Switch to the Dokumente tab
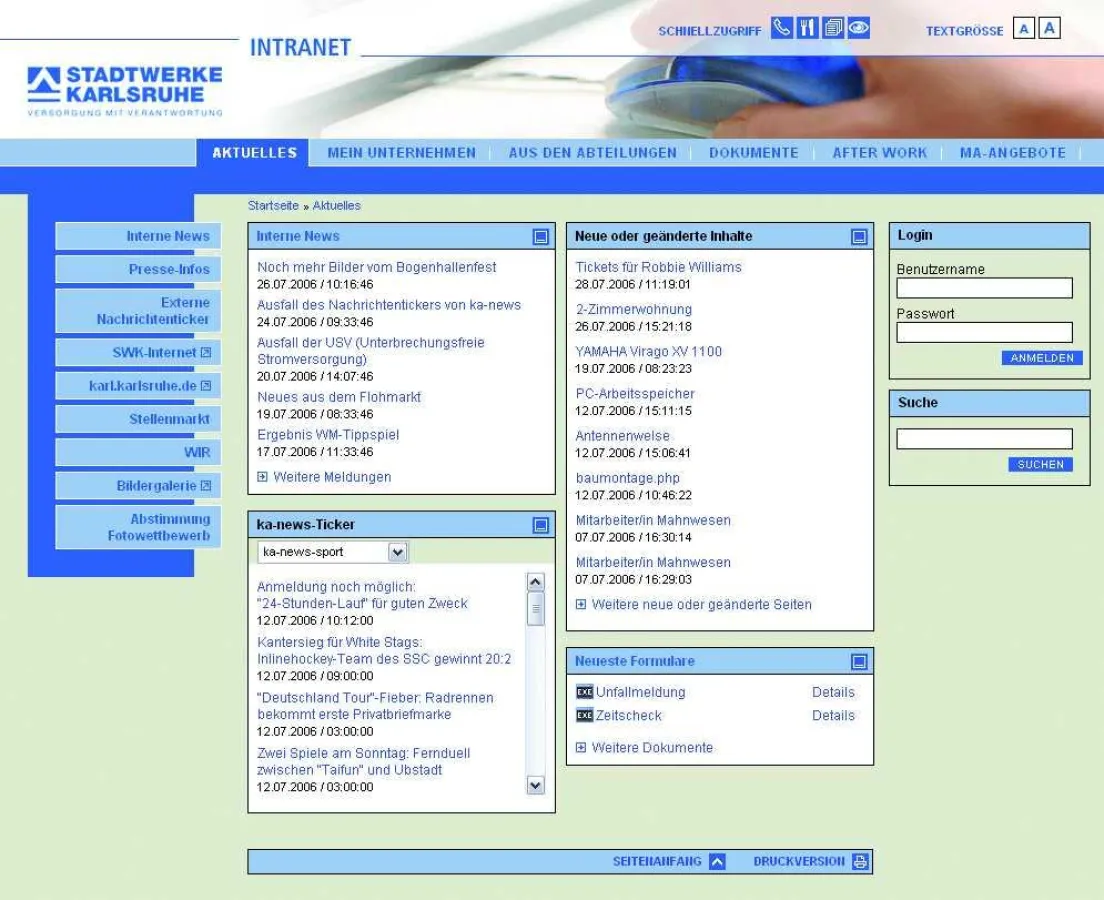Viewport: 1104px width, 900px height. 752,152
